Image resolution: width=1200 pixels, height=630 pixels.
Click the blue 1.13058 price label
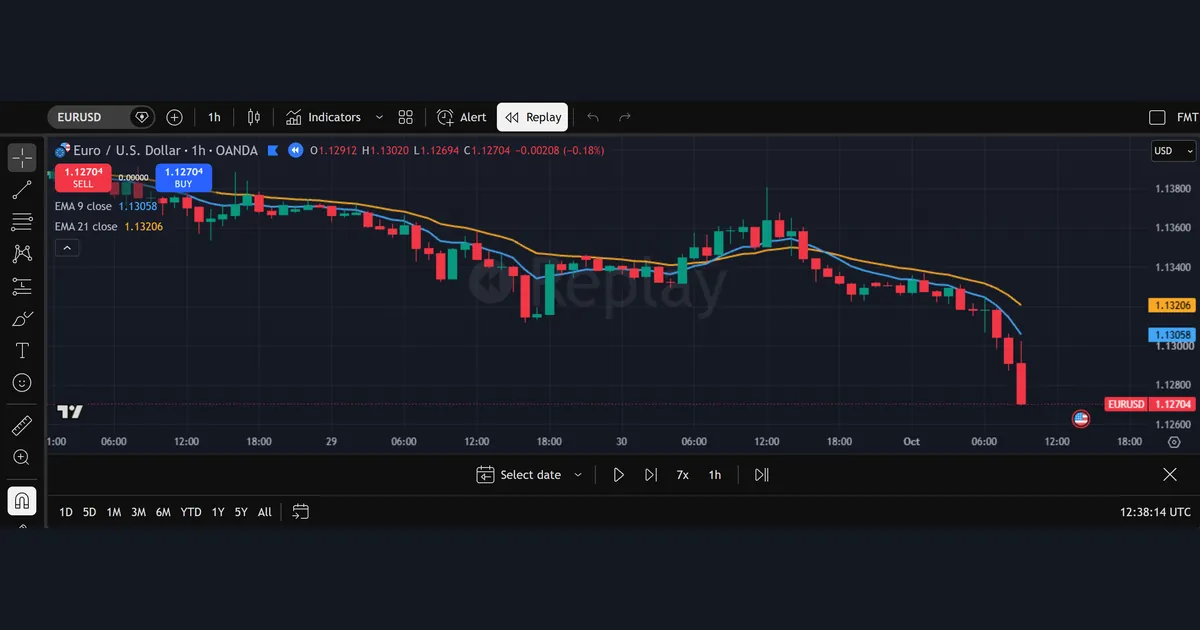point(1172,335)
